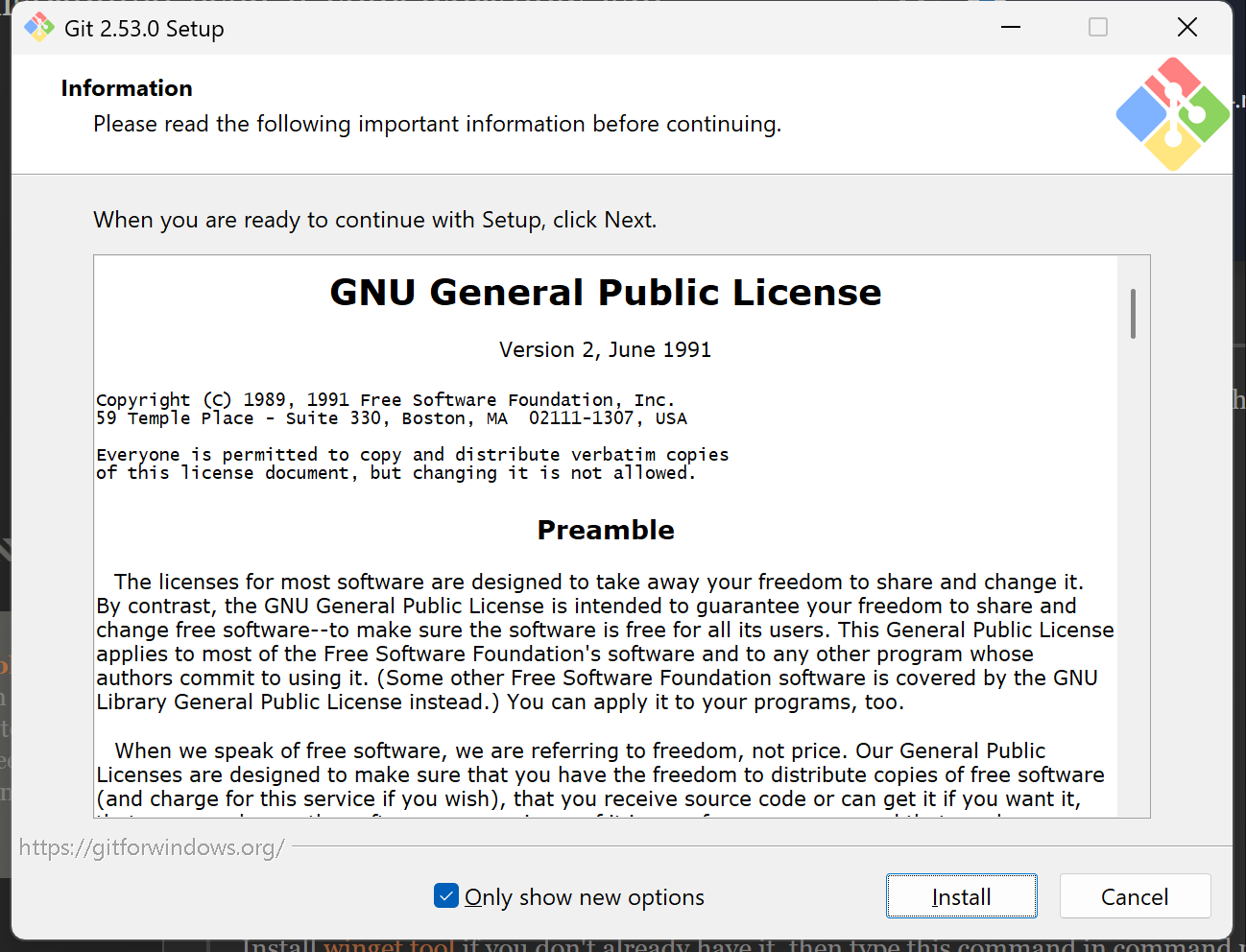1246x952 pixels.
Task: Close the Git Setup window
Action: click(x=1187, y=27)
